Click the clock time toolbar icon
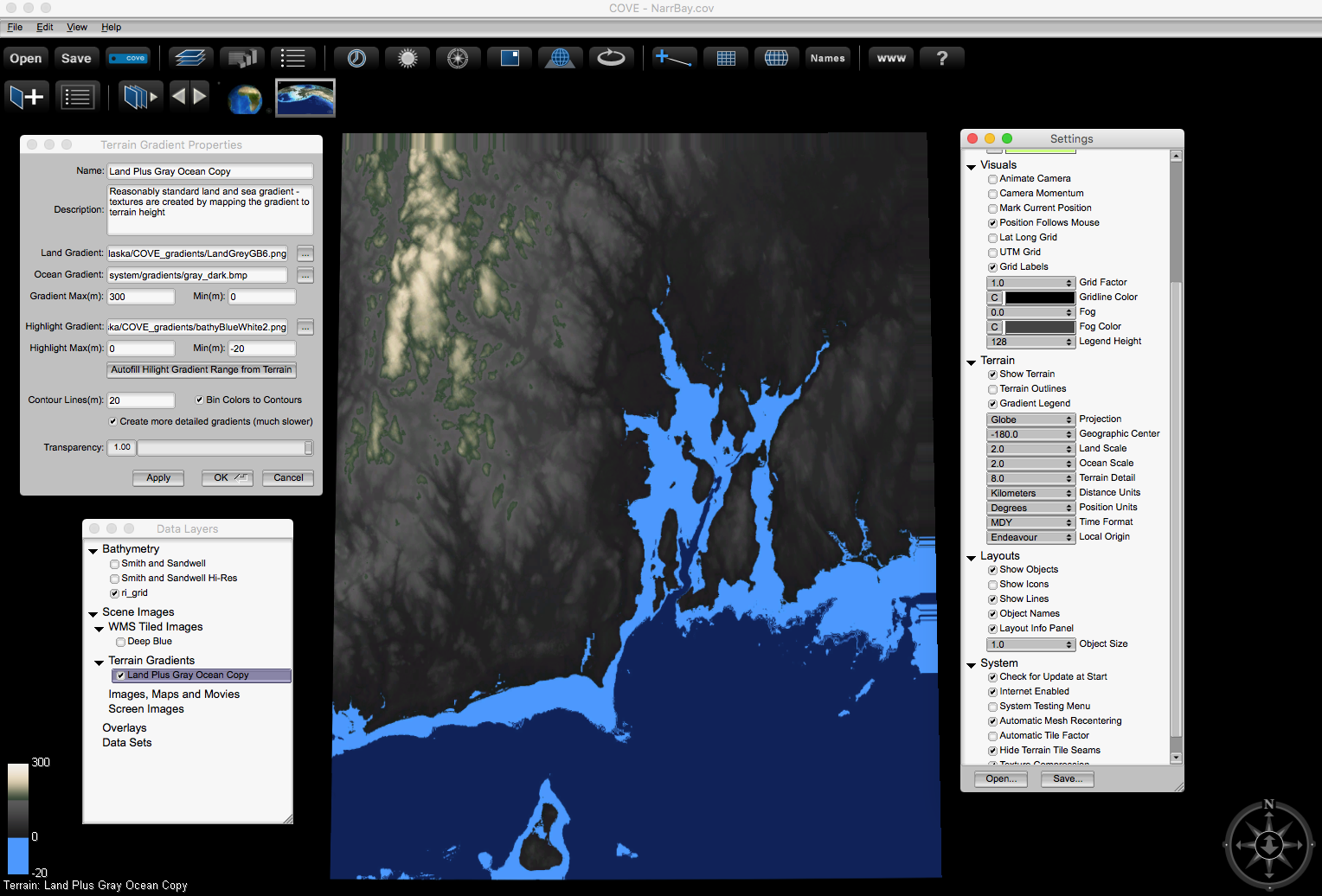This screenshot has width=1322, height=896. (x=356, y=58)
